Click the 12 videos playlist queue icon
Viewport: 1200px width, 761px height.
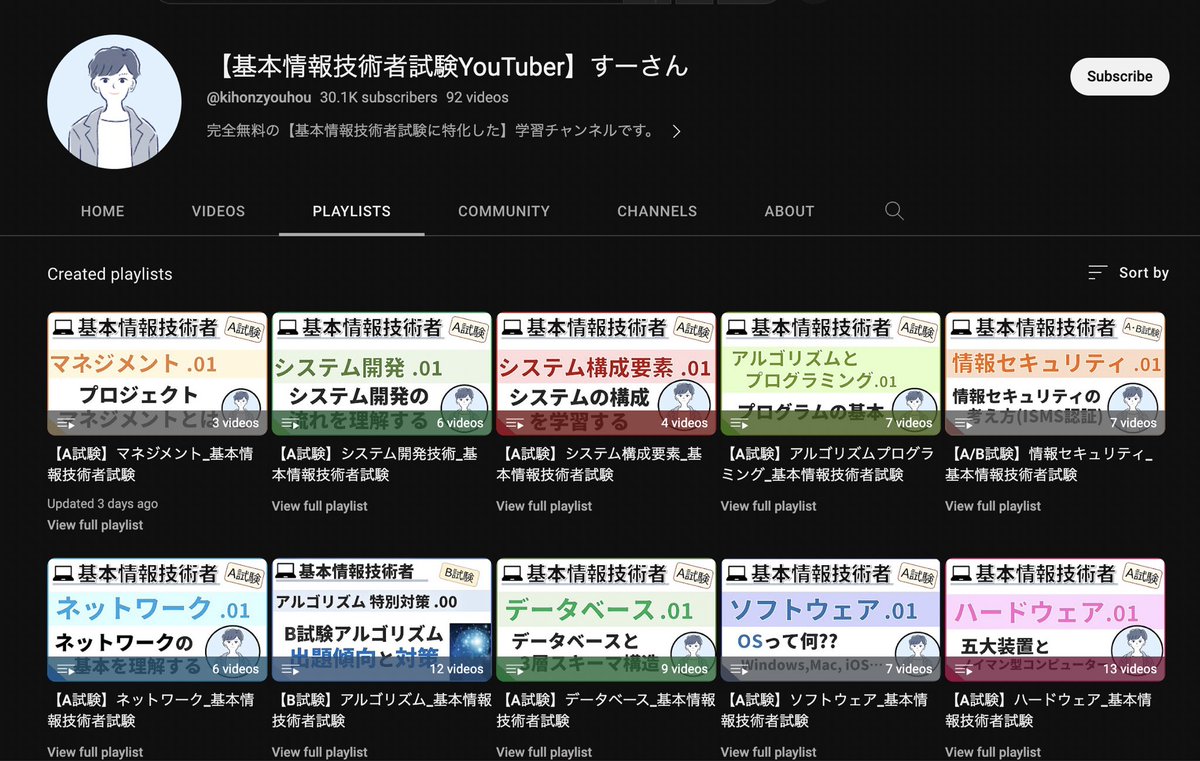click(290, 669)
